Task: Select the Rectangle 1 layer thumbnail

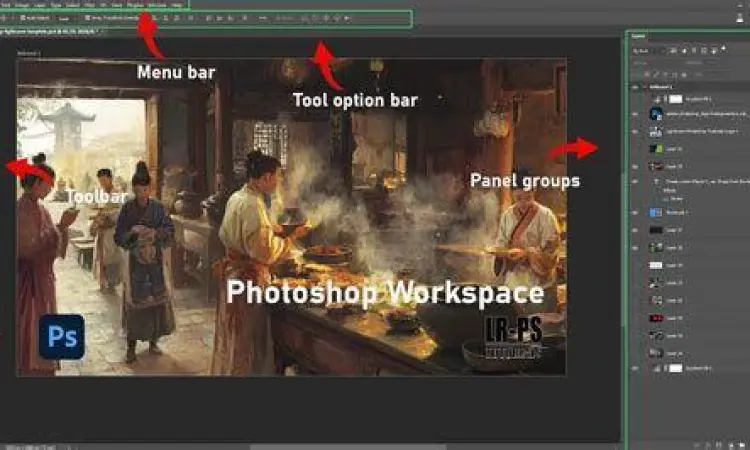Action: click(653, 213)
